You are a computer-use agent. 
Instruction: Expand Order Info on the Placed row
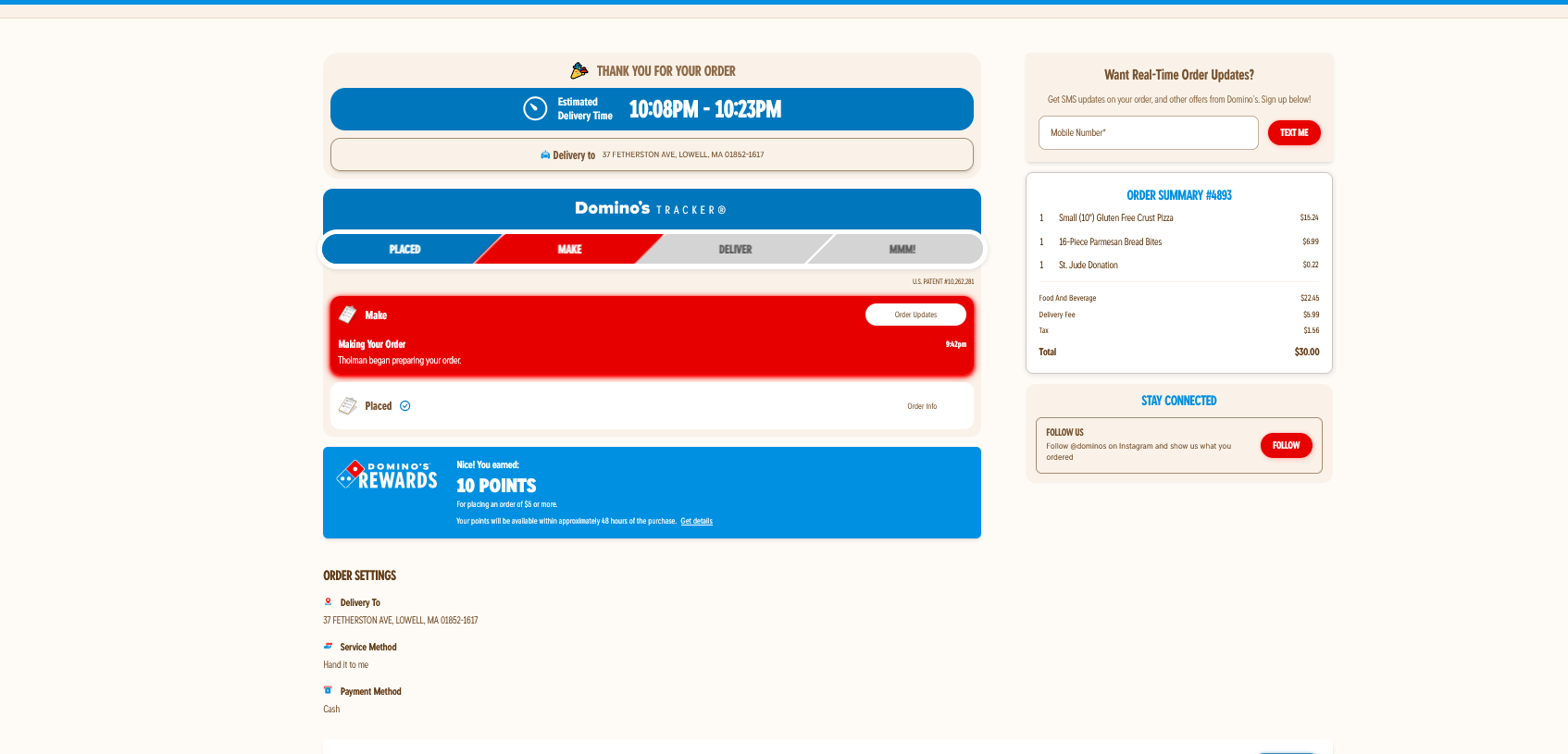pos(922,406)
